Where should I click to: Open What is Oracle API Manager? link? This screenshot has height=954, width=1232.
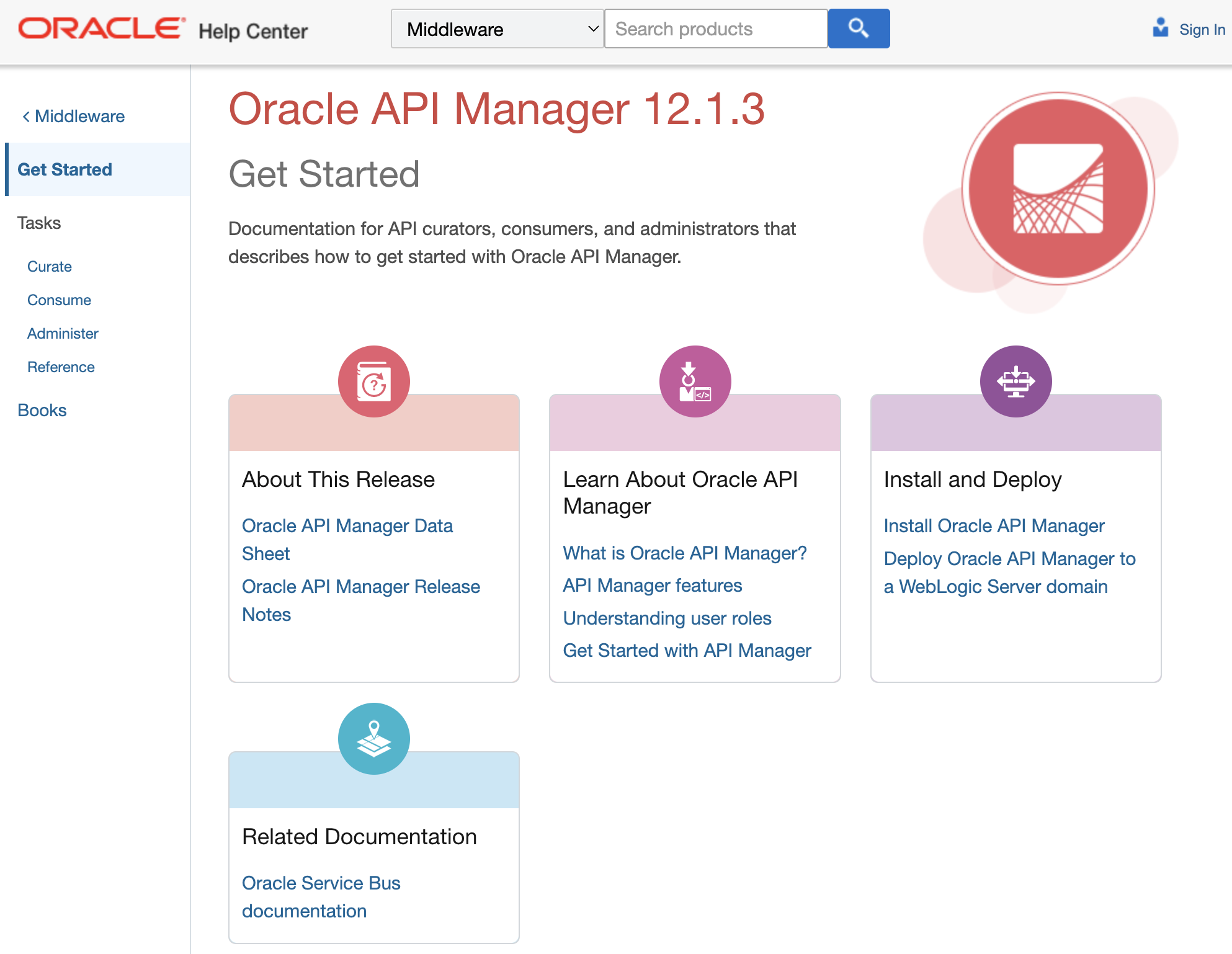pyautogui.click(x=685, y=553)
